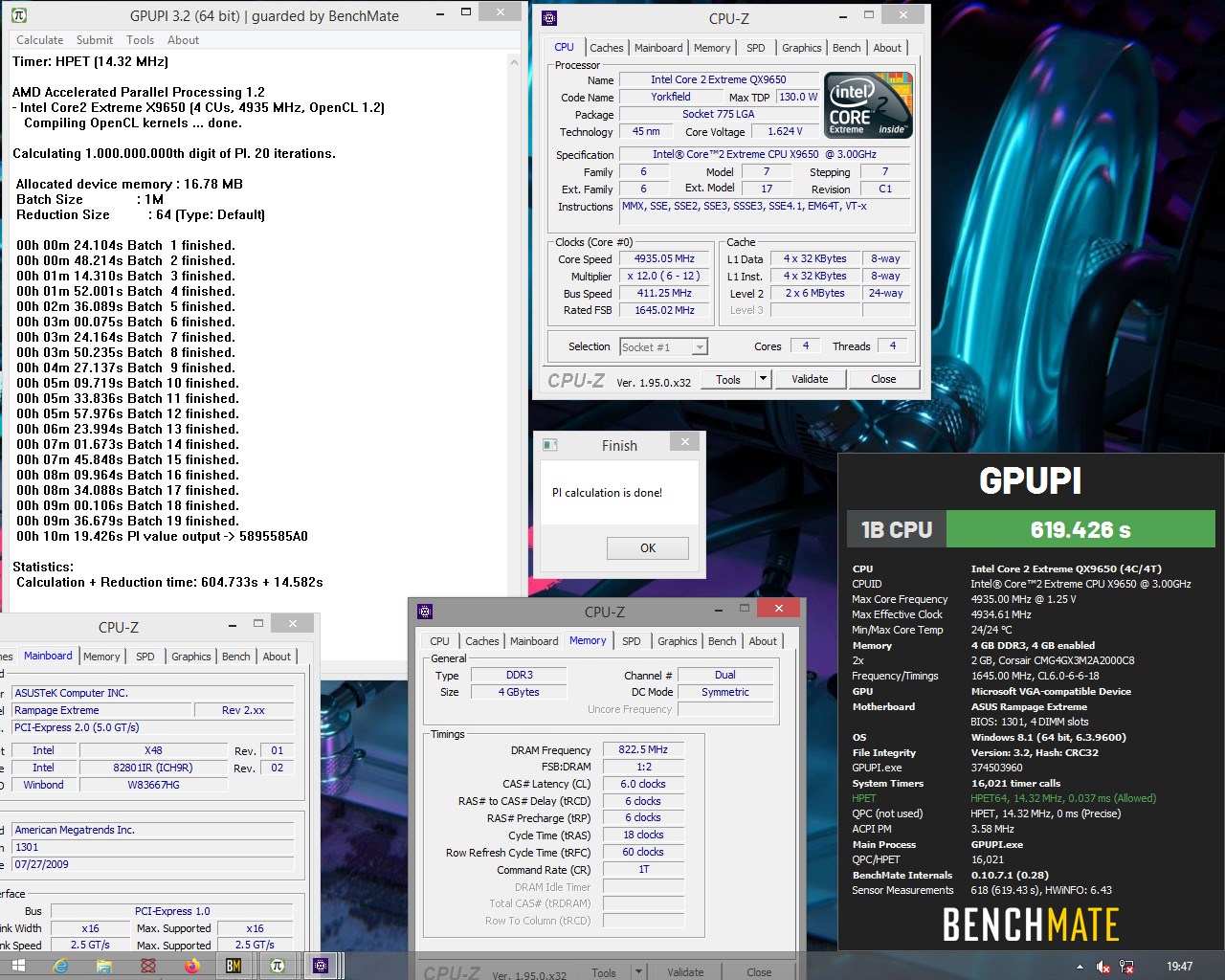Click Validate button in top CPU-Z window

tap(810, 379)
